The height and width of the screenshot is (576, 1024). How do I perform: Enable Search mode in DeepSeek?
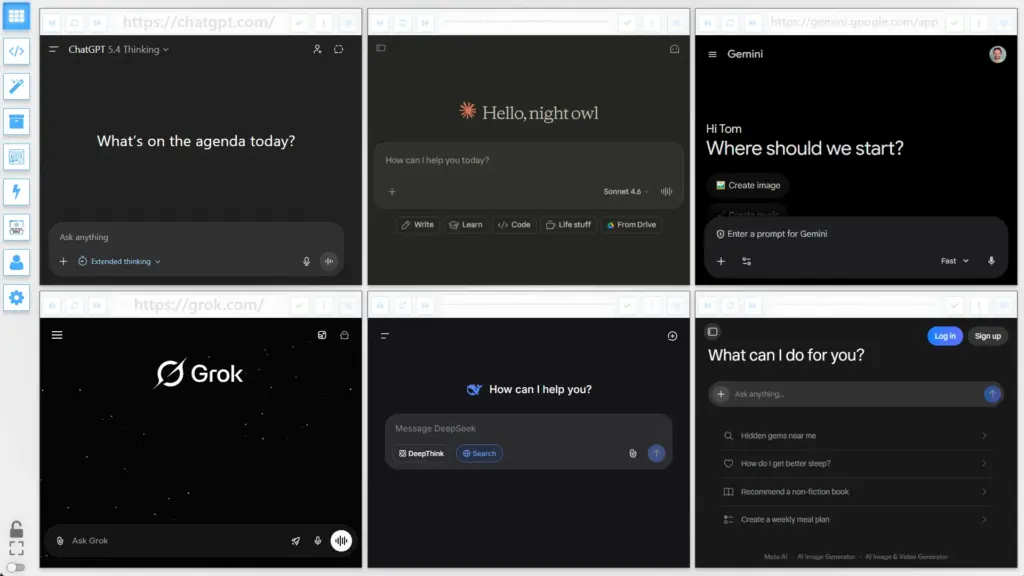478,453
